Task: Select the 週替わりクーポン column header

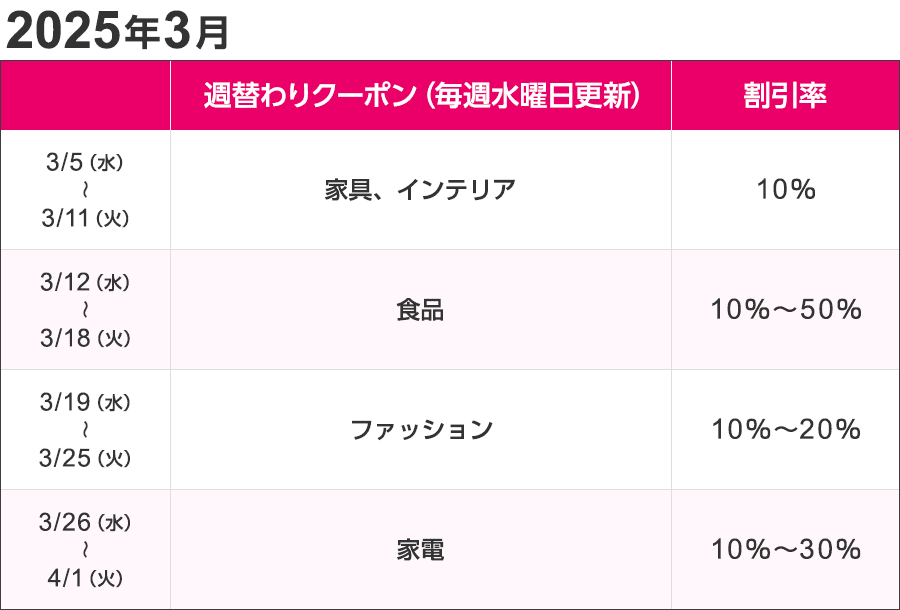Action: 421,96
